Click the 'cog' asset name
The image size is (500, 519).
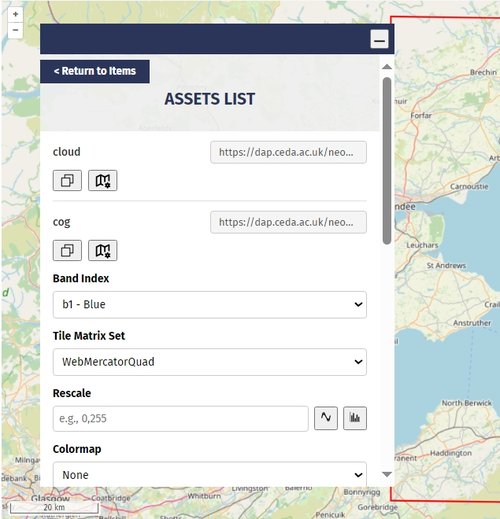click(x=62, y=222)
